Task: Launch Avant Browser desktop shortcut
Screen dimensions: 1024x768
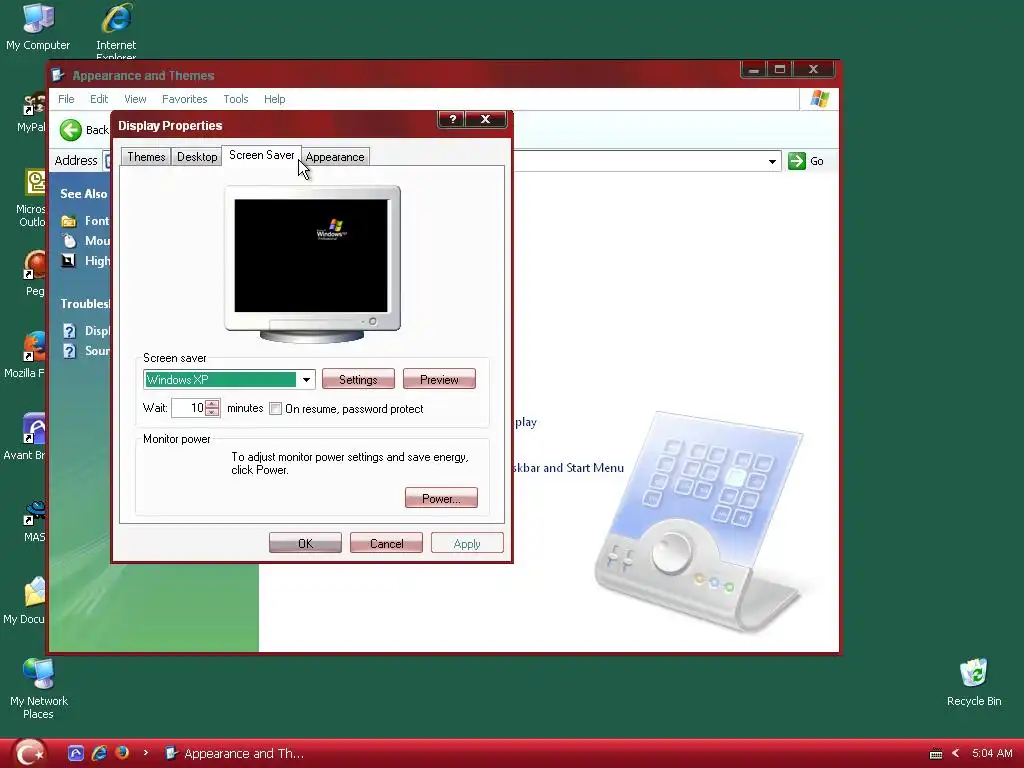Action: pyautogui.click(x=24, y=436)
